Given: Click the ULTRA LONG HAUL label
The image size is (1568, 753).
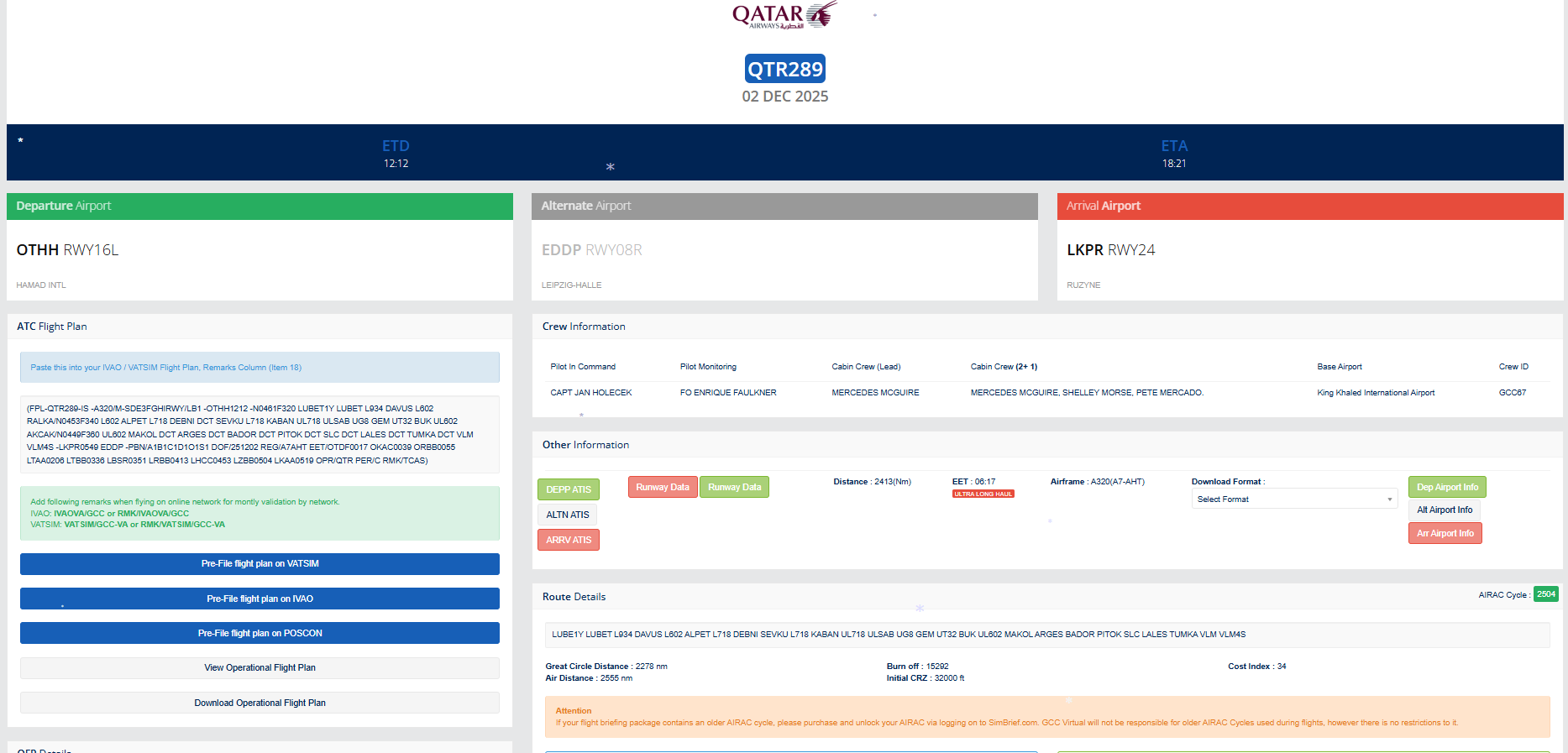Looking at the screenshot, I should pos(983,494).
